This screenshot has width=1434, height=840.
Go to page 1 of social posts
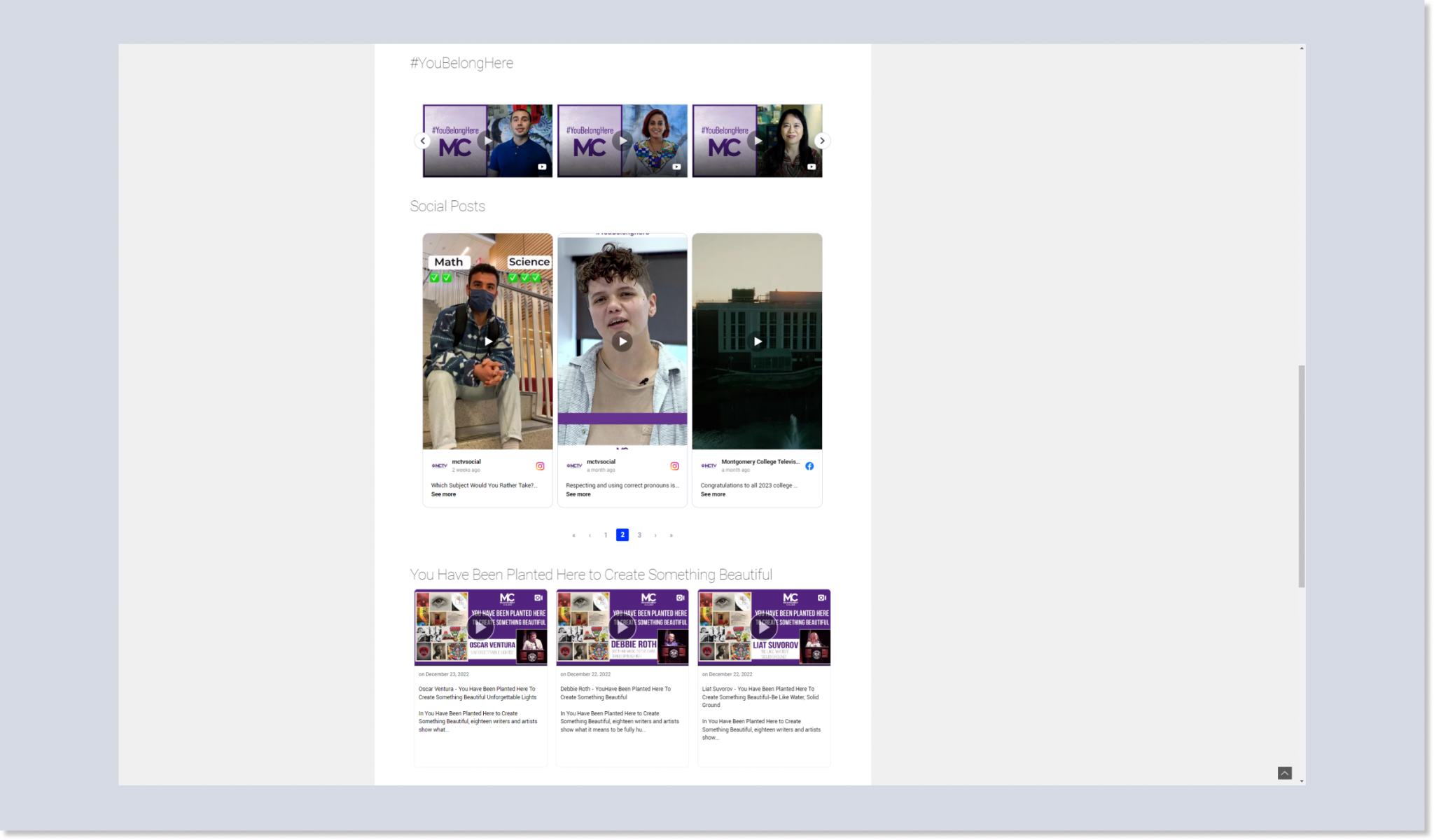pos(606,535)
